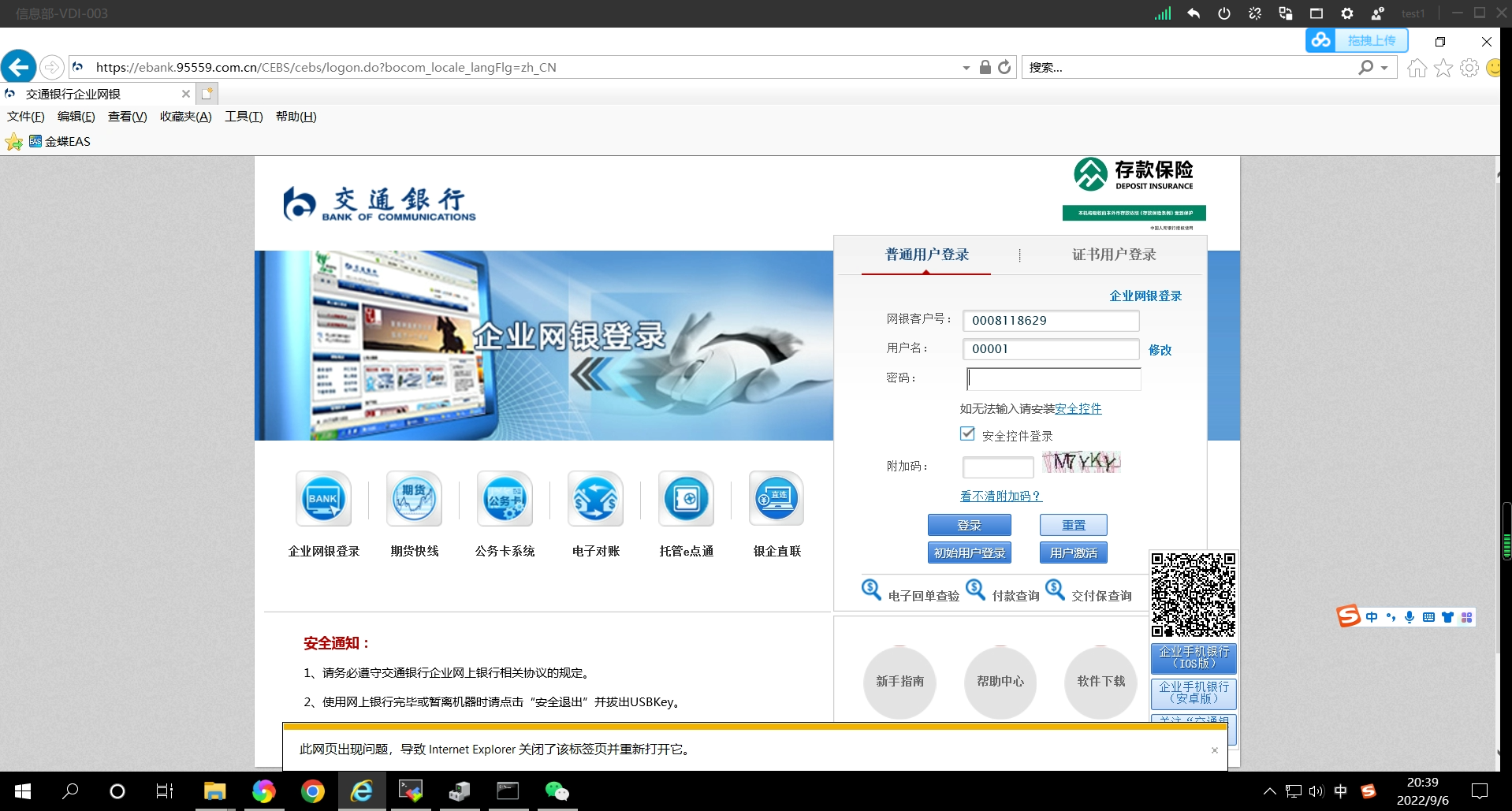Image resolution: width=1512 pixels, height=811 pixels.
Task: Open the browser home page icon
Action: click(1417, 68)
